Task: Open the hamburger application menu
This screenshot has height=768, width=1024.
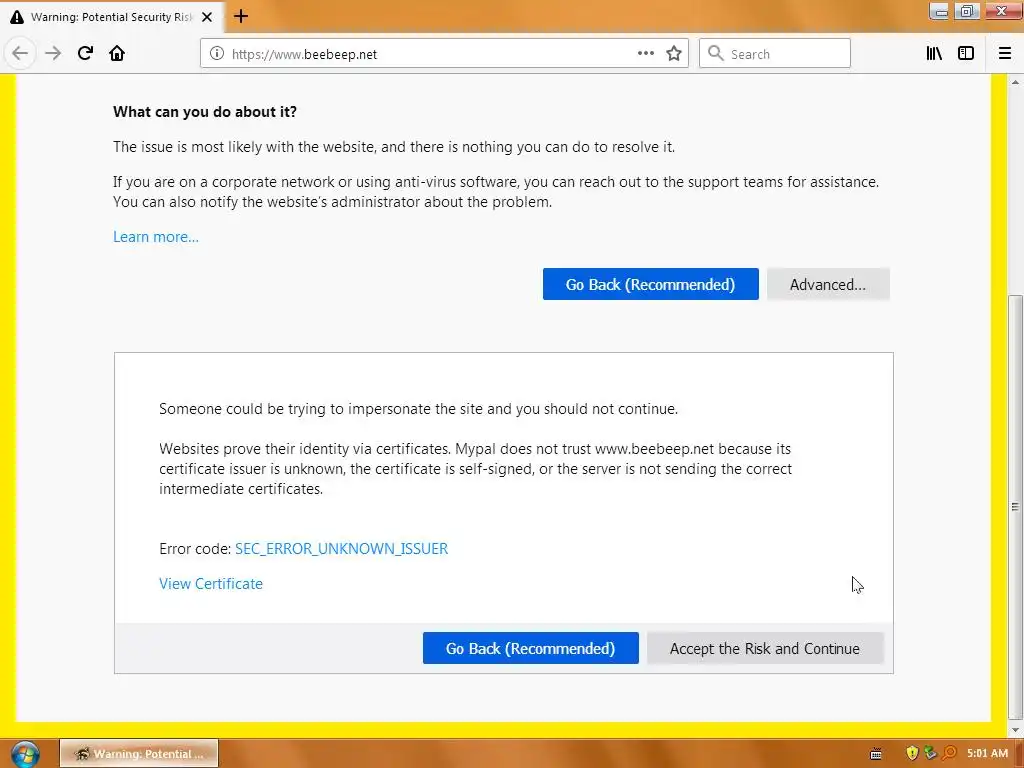Action: 1005,54
